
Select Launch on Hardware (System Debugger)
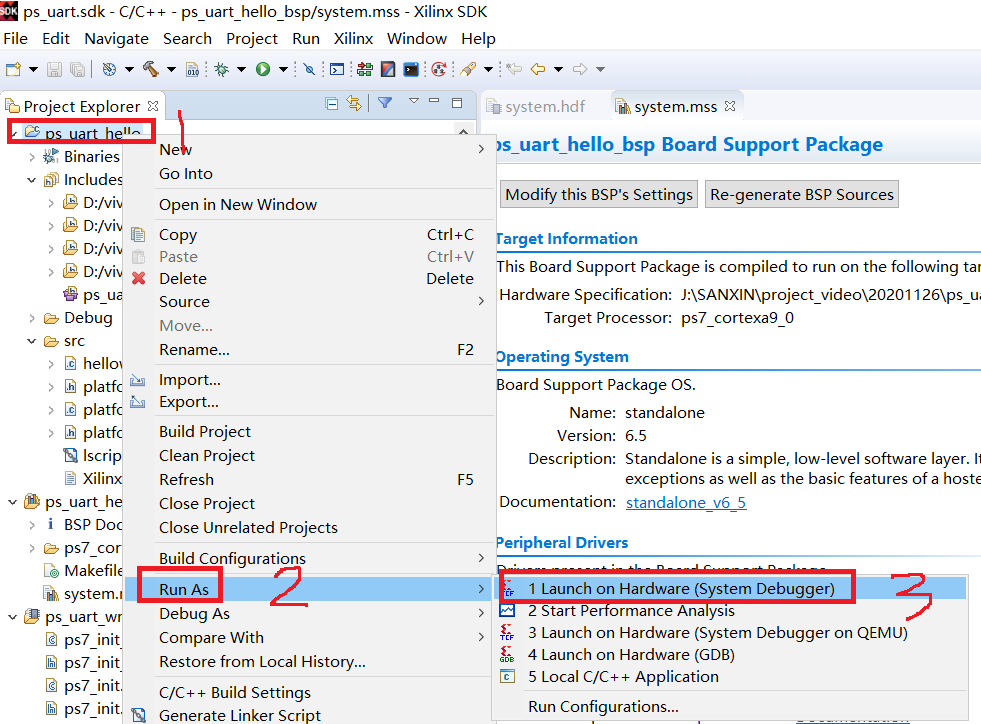(x=680, y=588)
